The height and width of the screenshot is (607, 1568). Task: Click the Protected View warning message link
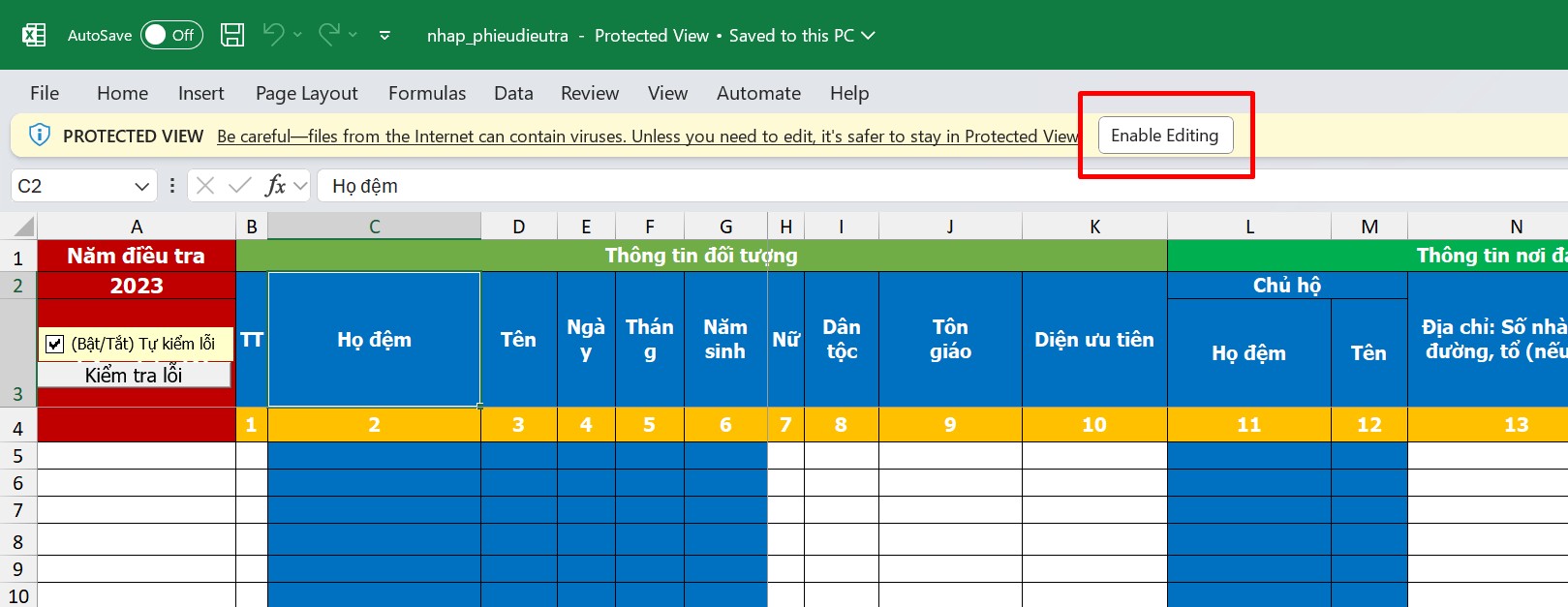647,137
